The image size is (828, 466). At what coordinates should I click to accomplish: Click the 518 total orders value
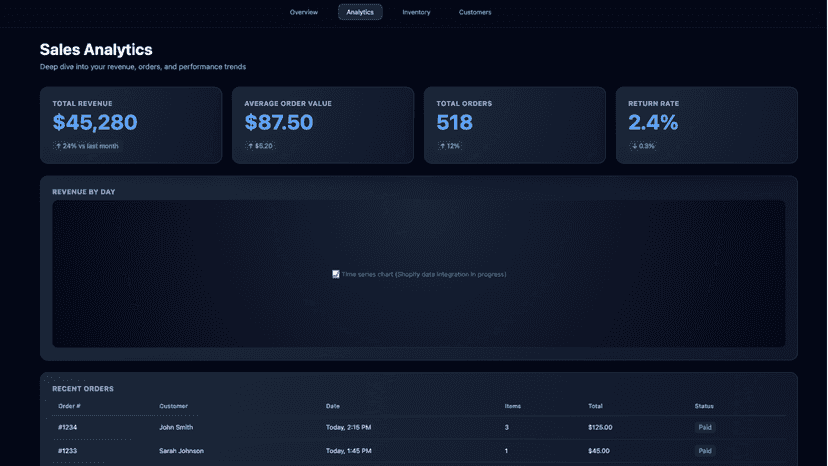pos(455,123)
